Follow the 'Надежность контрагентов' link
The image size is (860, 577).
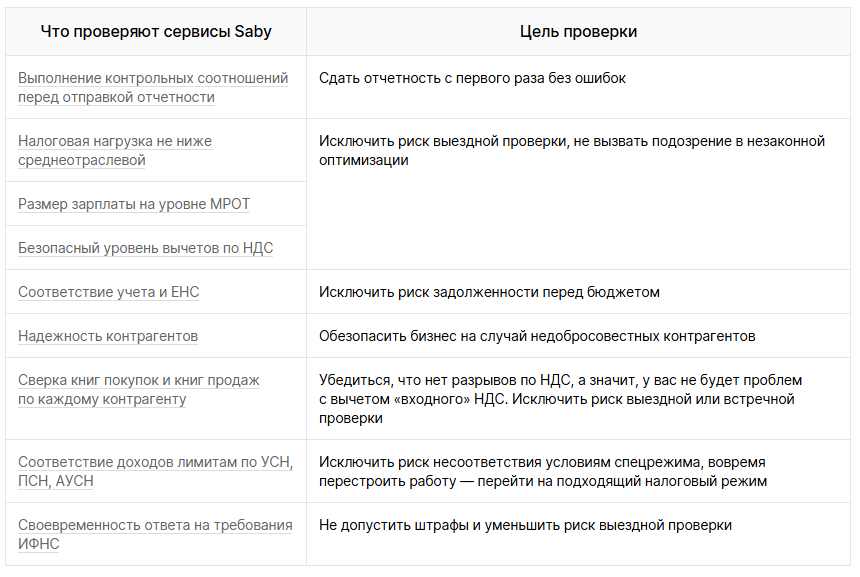point(108,336)
